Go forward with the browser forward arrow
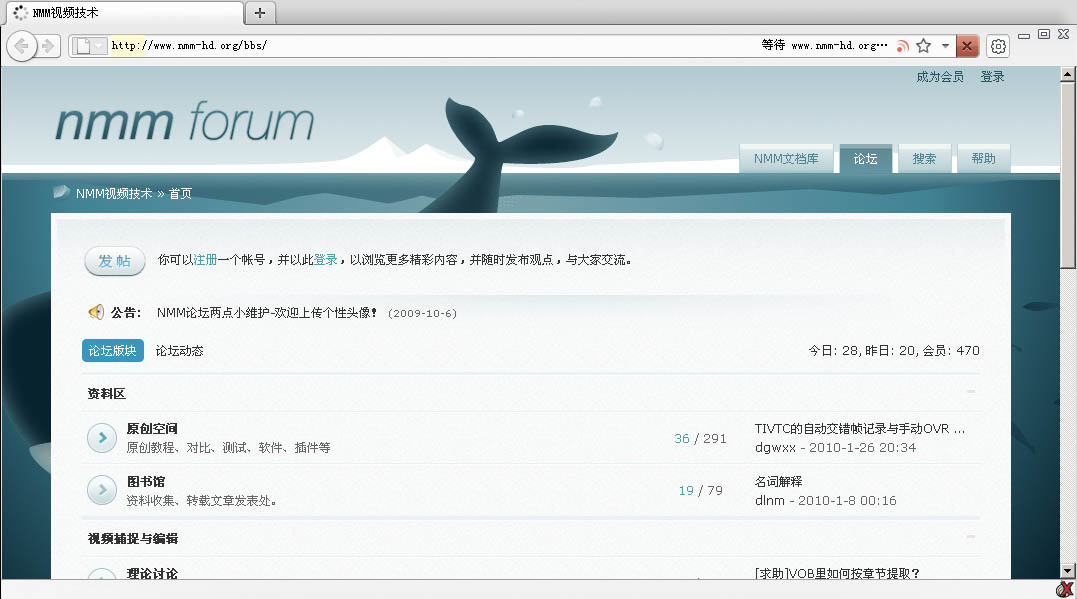Image resolution: width=1077 pixels, height=599 pixels. [48, 46]
